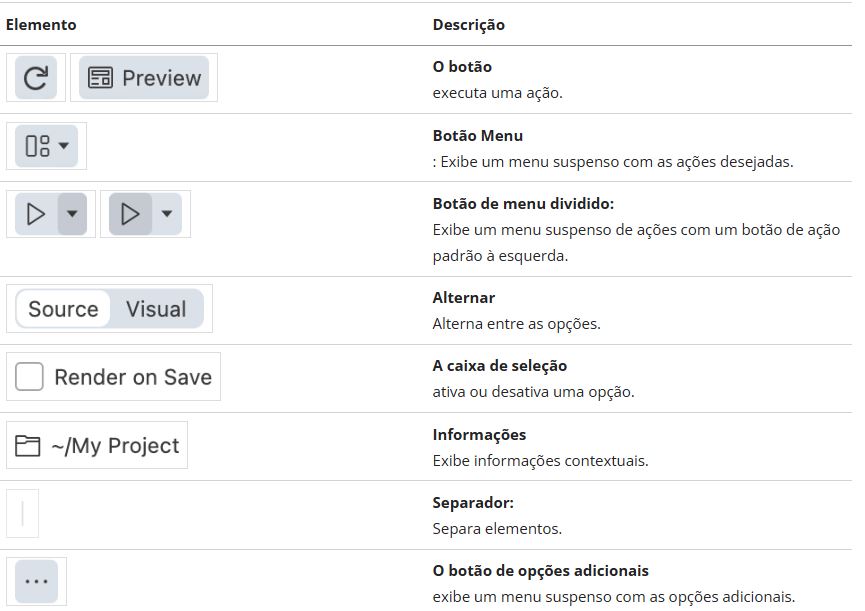Click the Elemento column header

point(41,24)
